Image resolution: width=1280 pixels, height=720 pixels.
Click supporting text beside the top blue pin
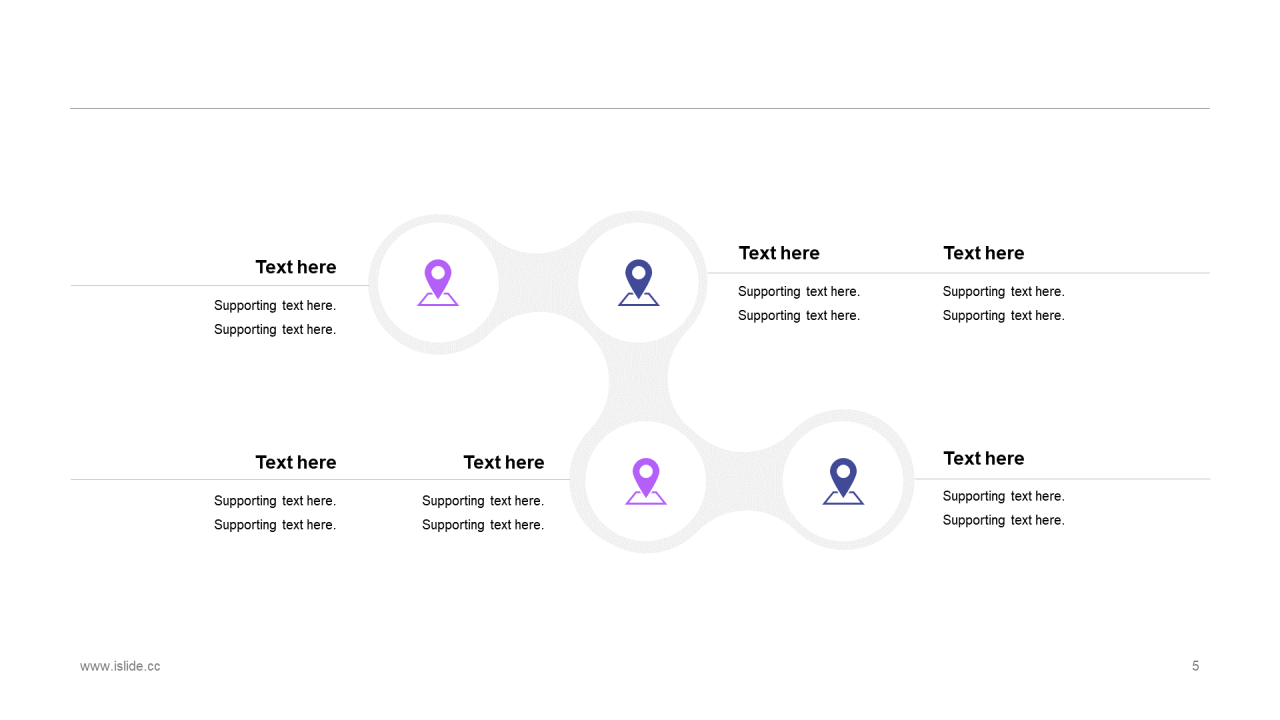click(x=799, y=303)
